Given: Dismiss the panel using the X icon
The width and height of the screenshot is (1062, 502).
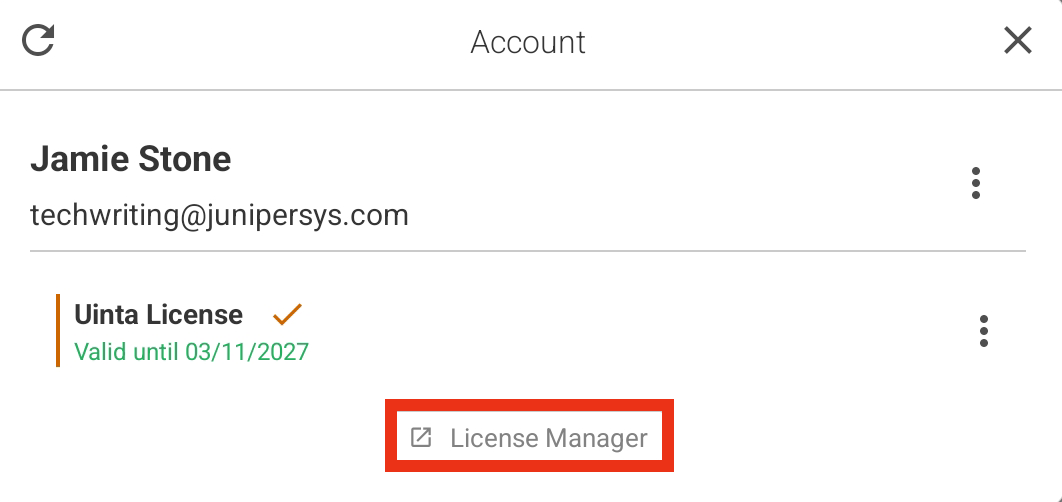Looking at the screenshot, I should 1017,41.
